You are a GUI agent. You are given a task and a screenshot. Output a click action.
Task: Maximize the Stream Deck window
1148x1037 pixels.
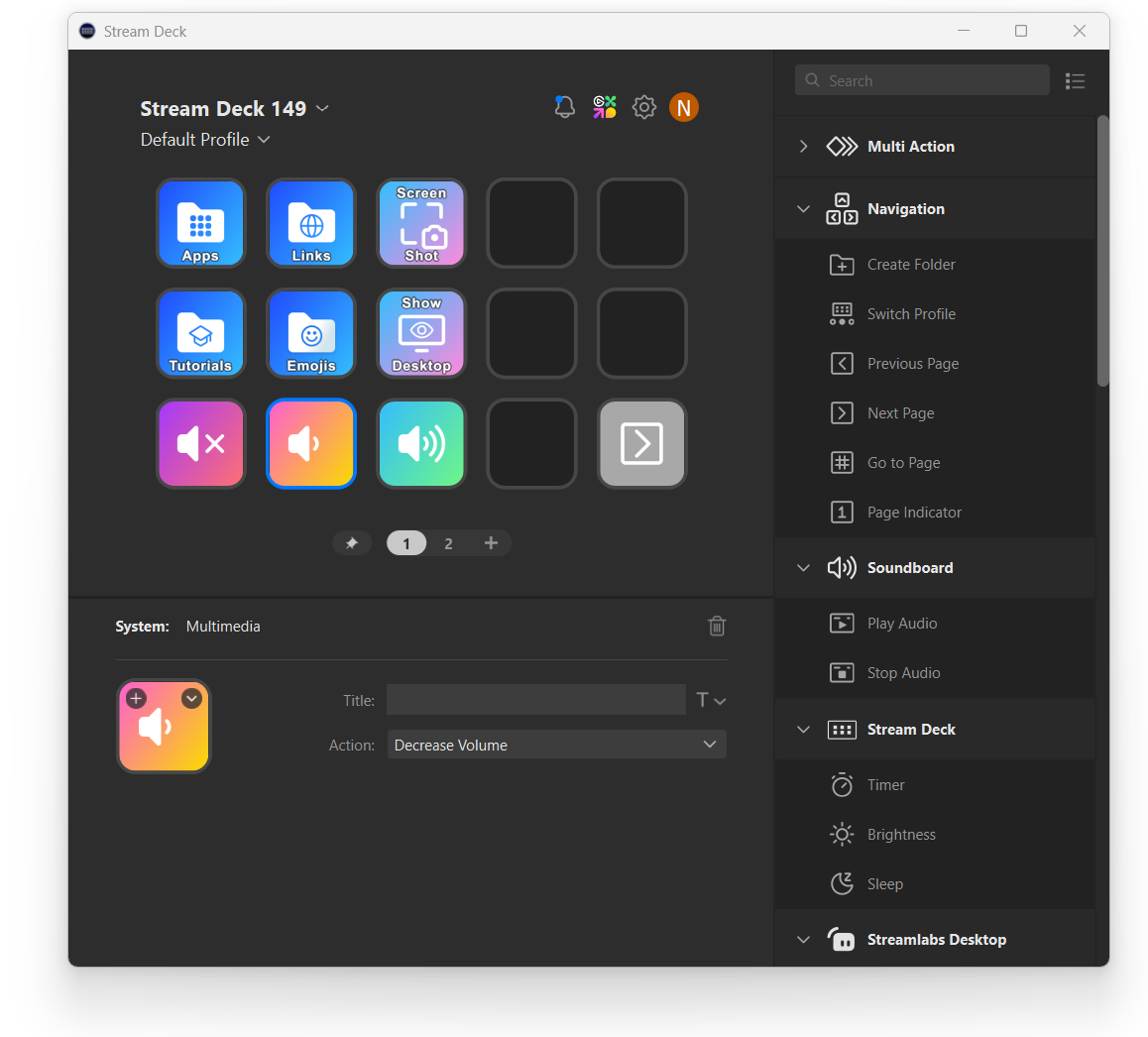pos(1021,31)
